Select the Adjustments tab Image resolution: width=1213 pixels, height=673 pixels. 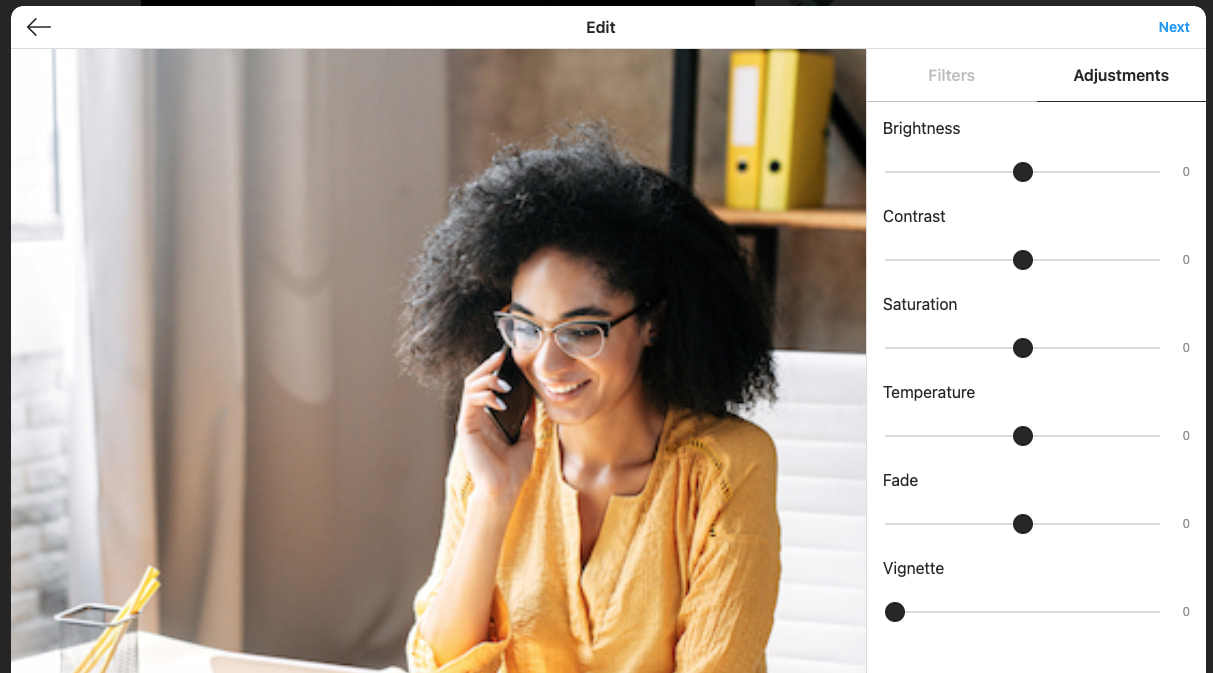pyautogui.click(x=1121, y=75)
